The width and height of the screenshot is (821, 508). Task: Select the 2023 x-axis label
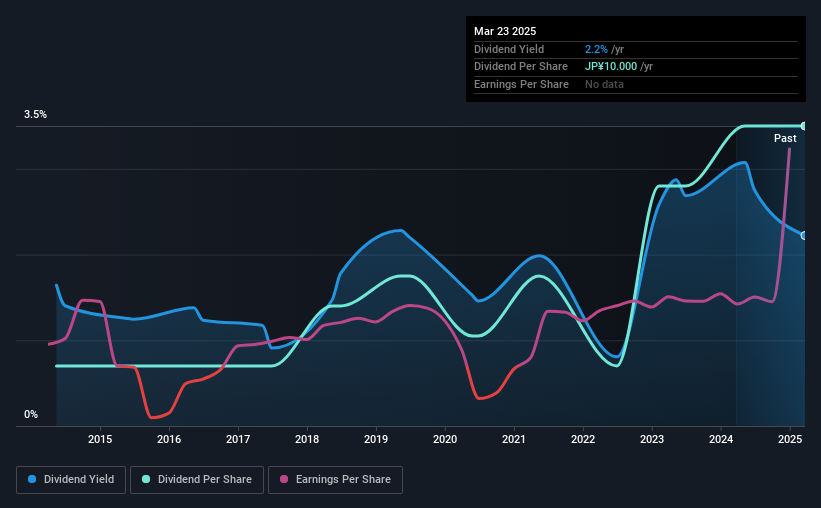tap(652, 439)
